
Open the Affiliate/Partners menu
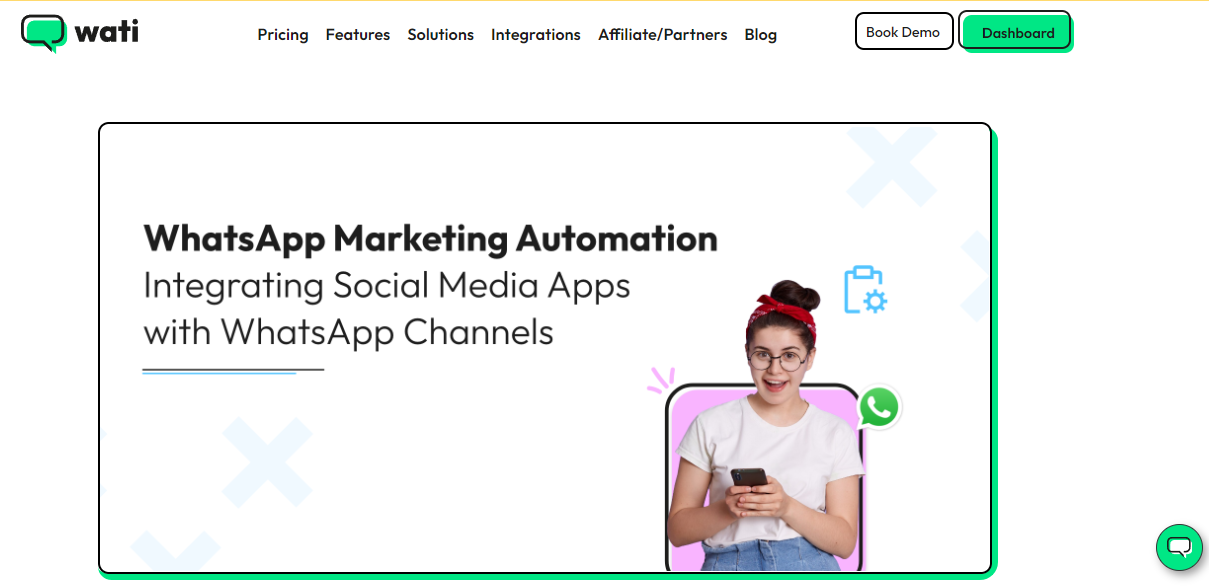pos(663,35)
